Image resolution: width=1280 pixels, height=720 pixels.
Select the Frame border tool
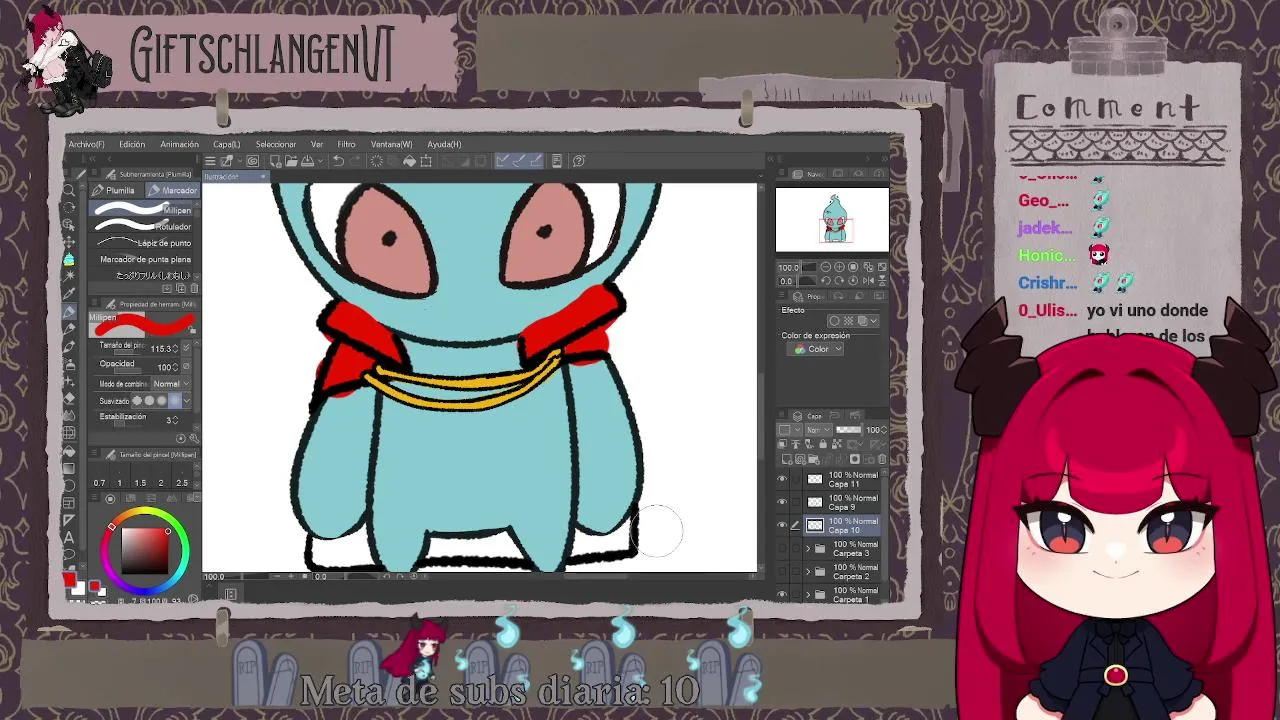[x=69, y=503]
